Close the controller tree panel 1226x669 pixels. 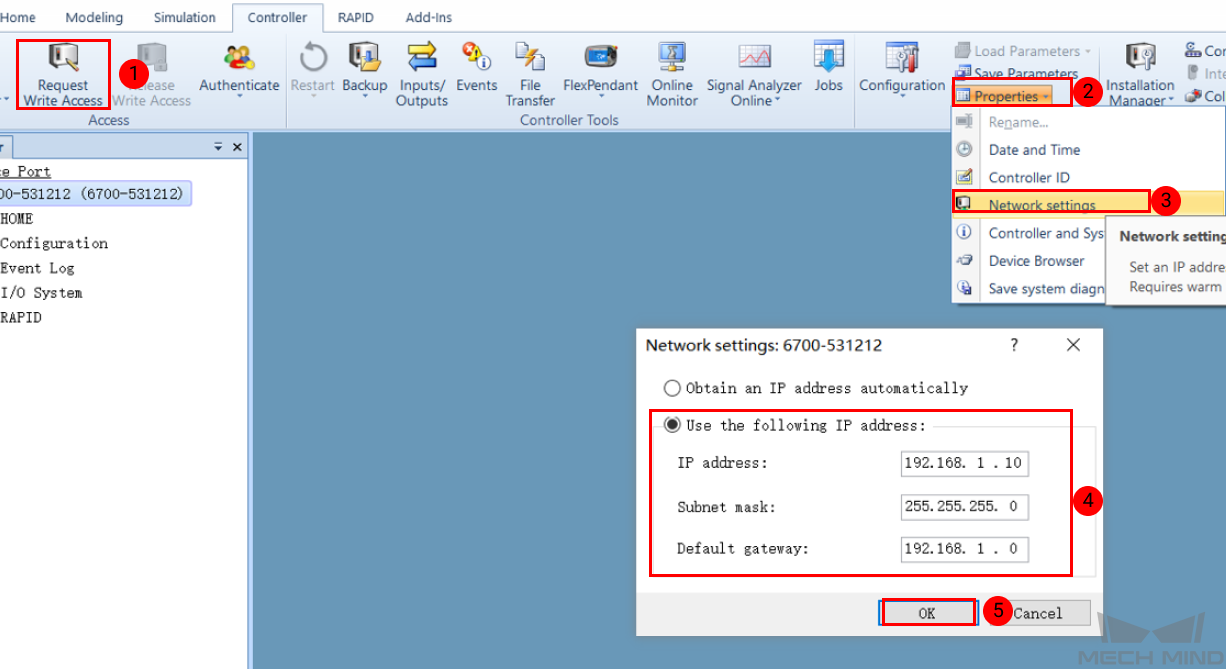click(237, 146)
